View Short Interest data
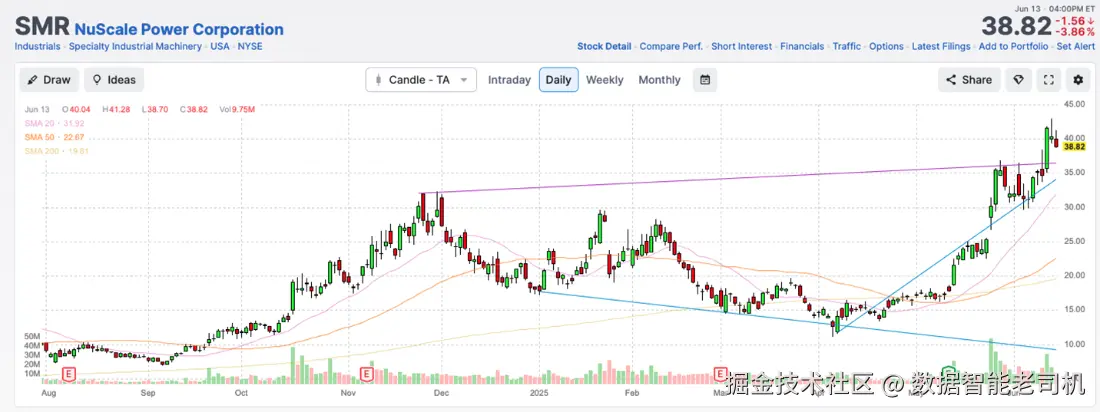The height and width of the screenshot is (412, 1100). [x=742, y=46]
